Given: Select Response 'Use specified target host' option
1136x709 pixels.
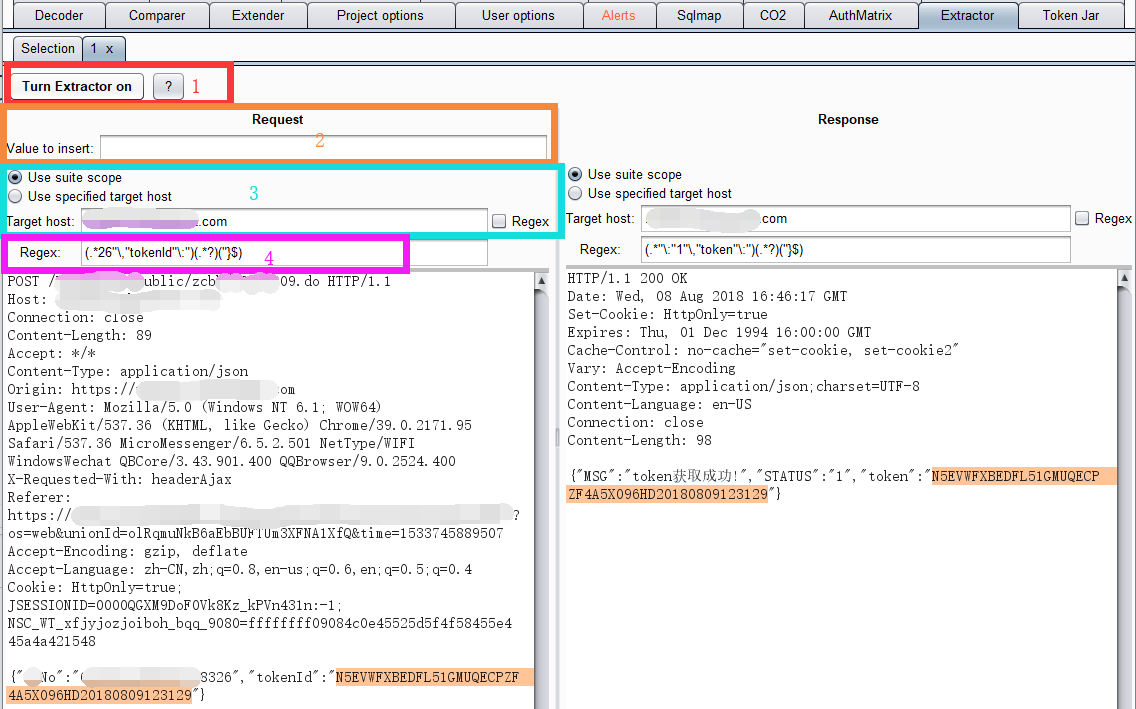Looking at the screenshot, I should pos(575,194).
